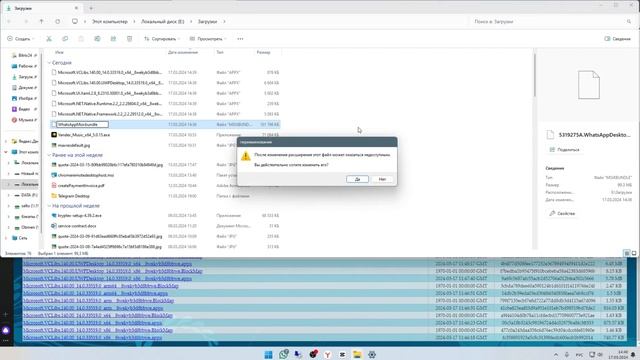640x360 pixels.
Task: Open the three-dots See more menu
Action: [x=240, y=39]
